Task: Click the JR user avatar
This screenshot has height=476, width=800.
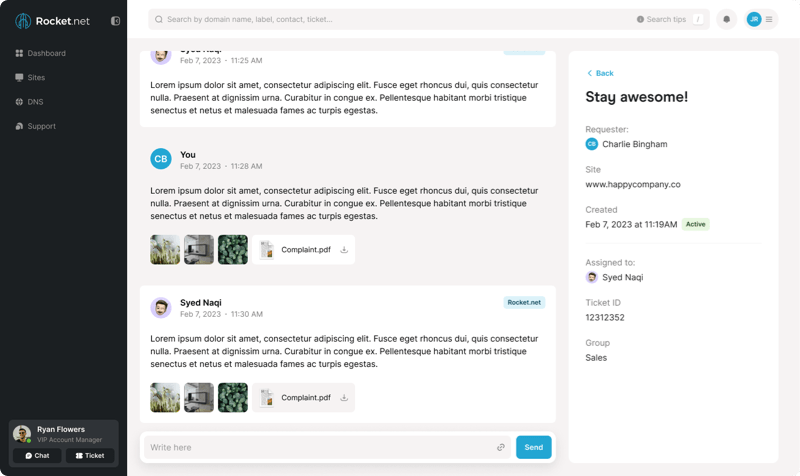Action: point(754,19)
